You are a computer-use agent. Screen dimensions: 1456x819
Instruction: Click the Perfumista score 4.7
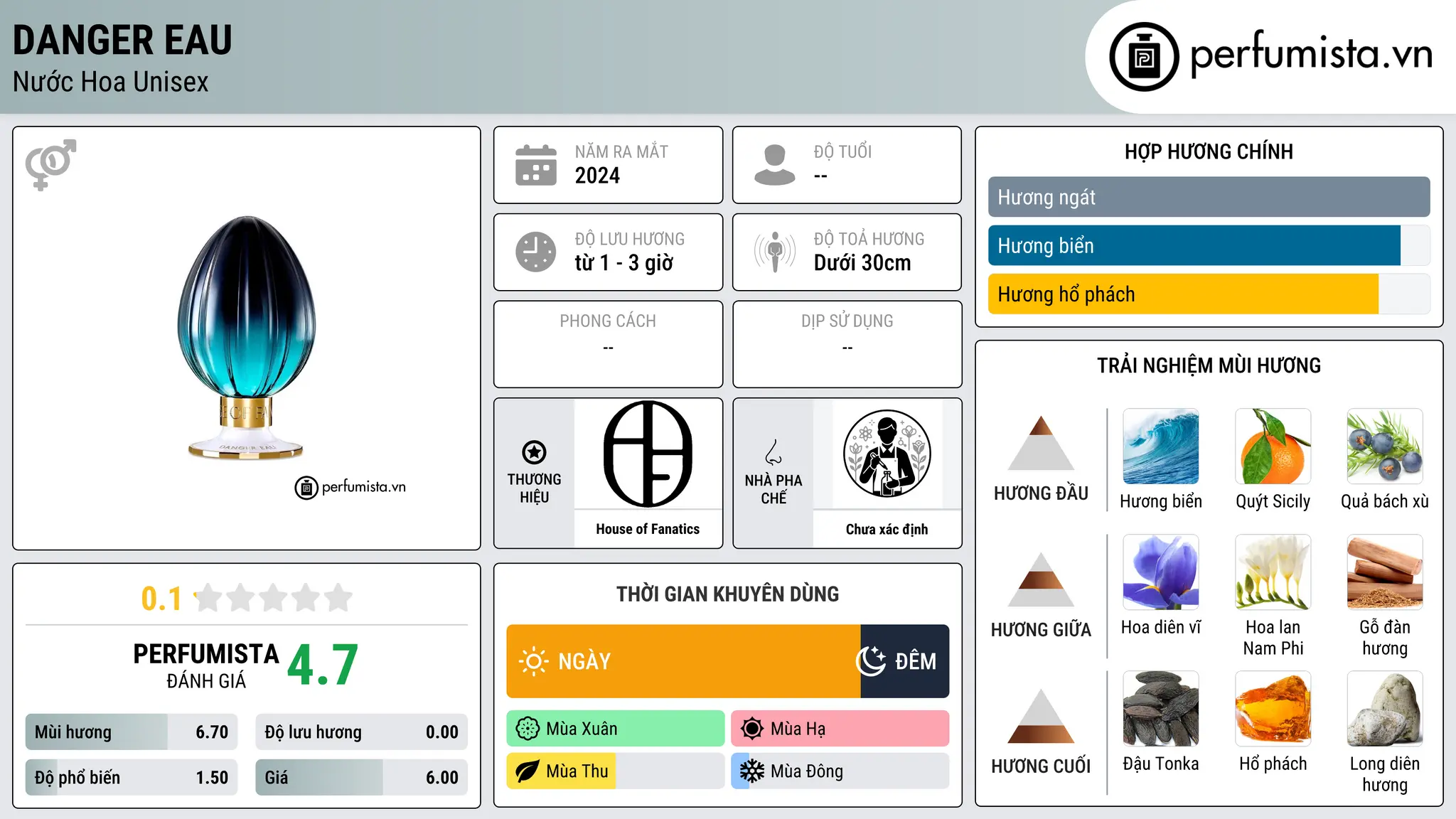[323, 665]
